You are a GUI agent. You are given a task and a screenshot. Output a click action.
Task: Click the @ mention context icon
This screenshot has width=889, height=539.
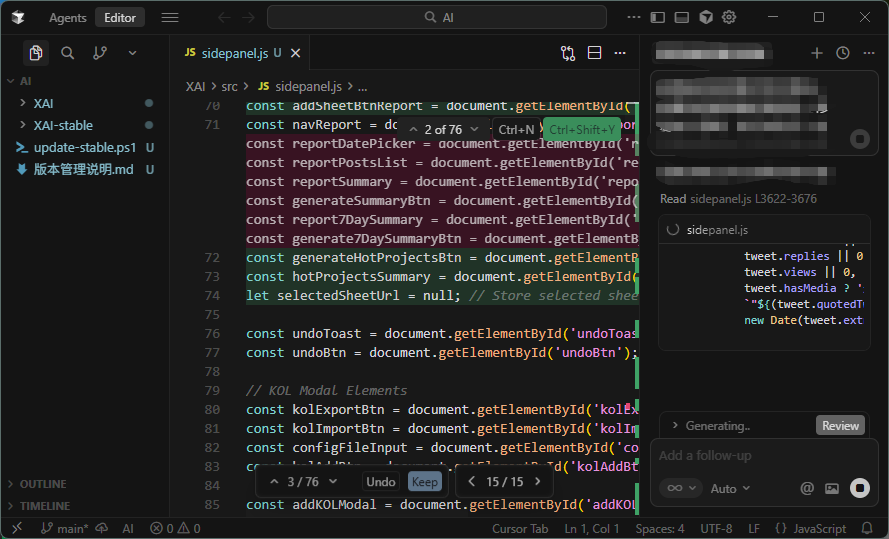[x=807, y=488]
